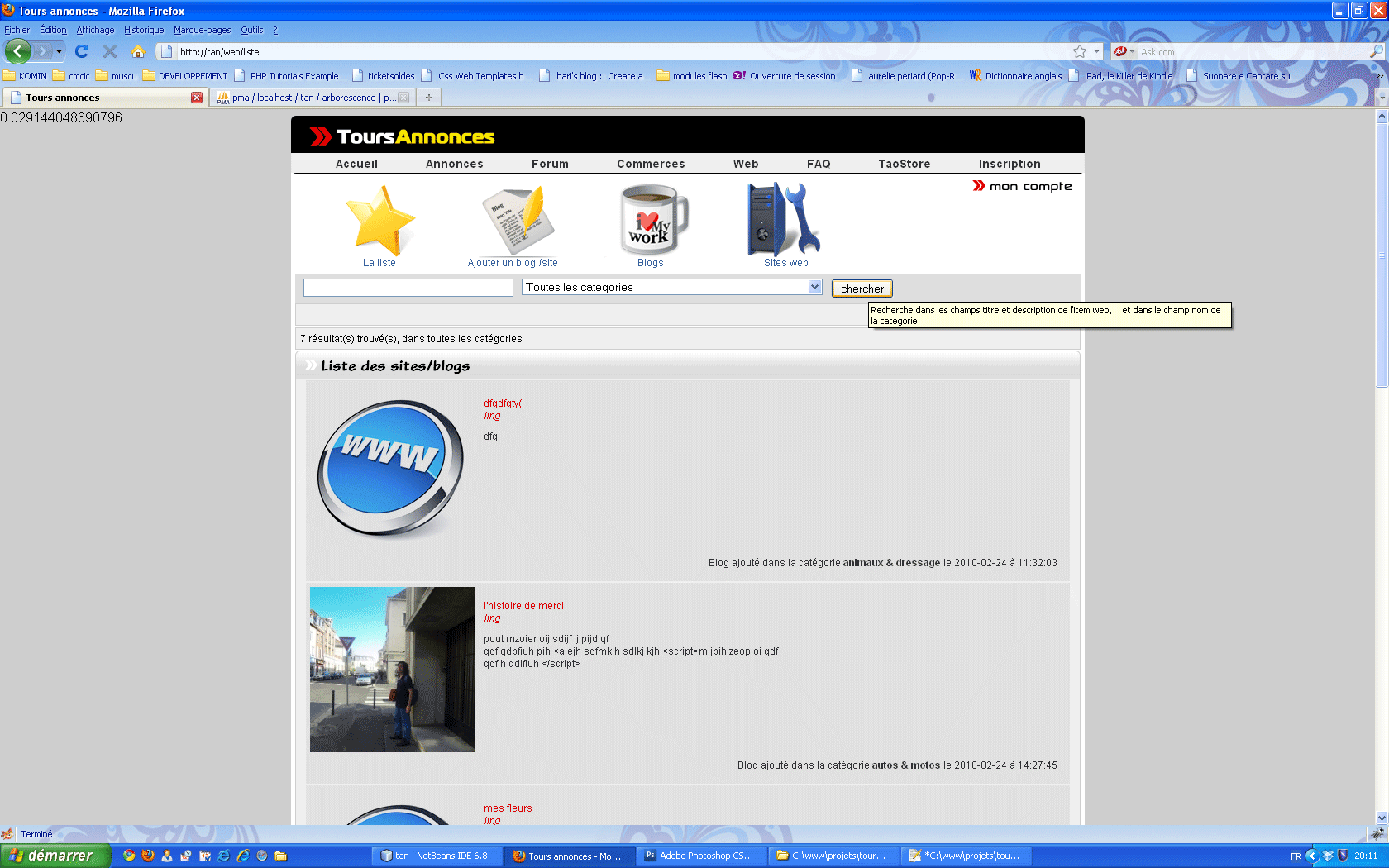The height and width of the screenshot is (868, 1389).
Task: Click the TourAnnonces logo
Action: click(403, 136)
